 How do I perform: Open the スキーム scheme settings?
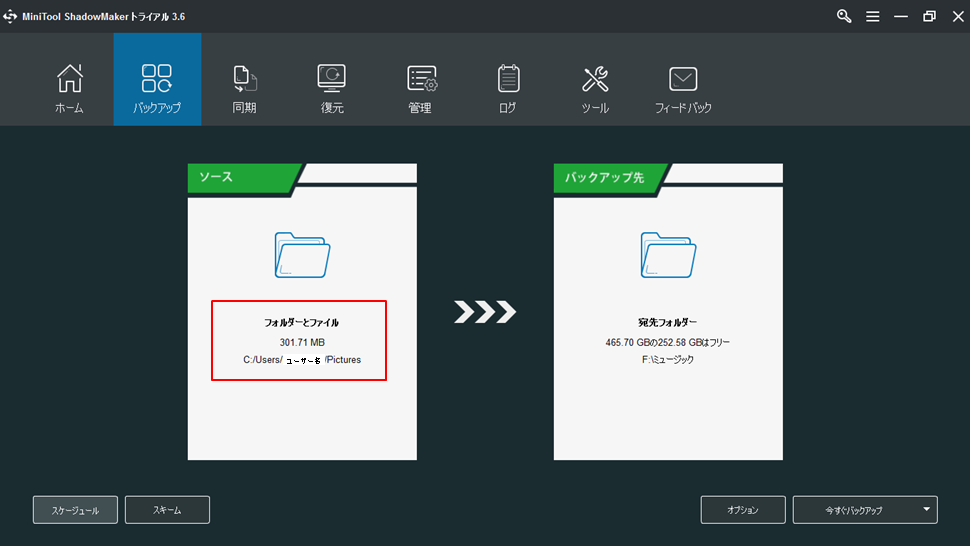tap(167, 510)
